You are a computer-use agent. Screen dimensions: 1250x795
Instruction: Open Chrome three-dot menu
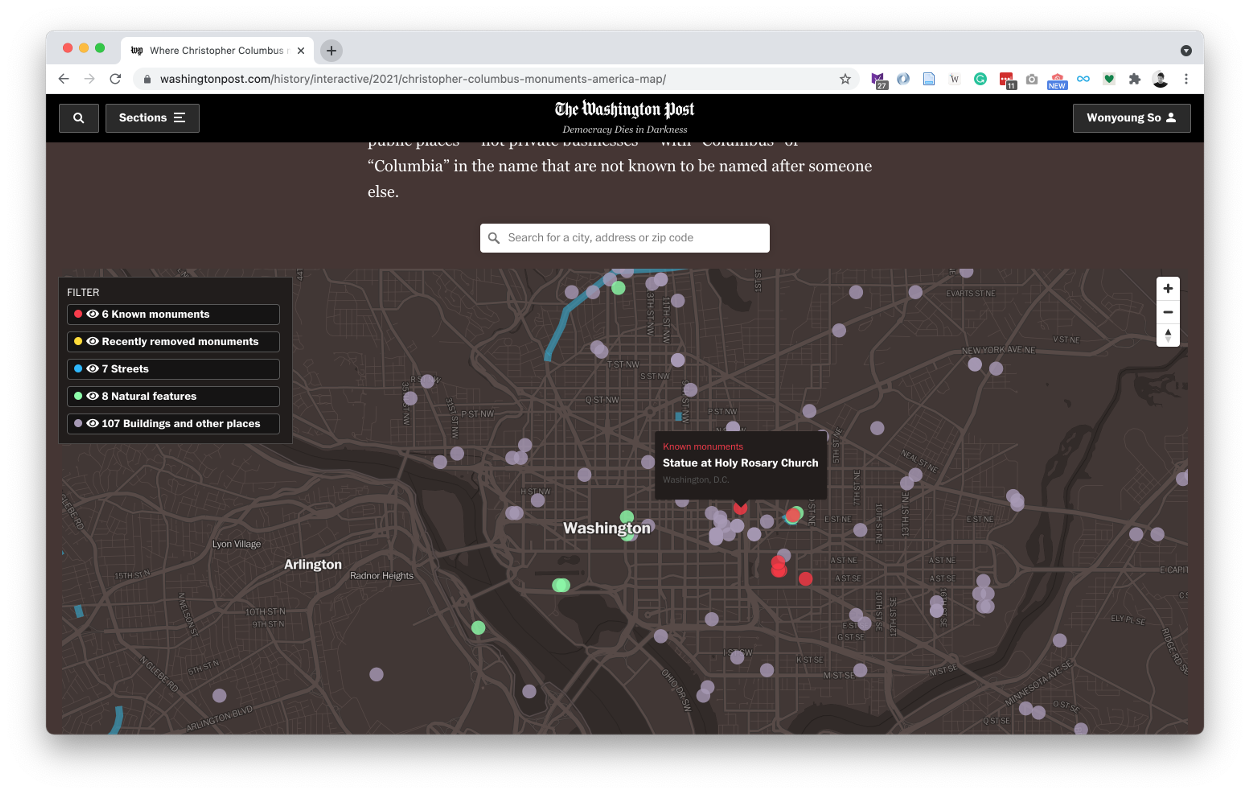[x=1186, y=79]
